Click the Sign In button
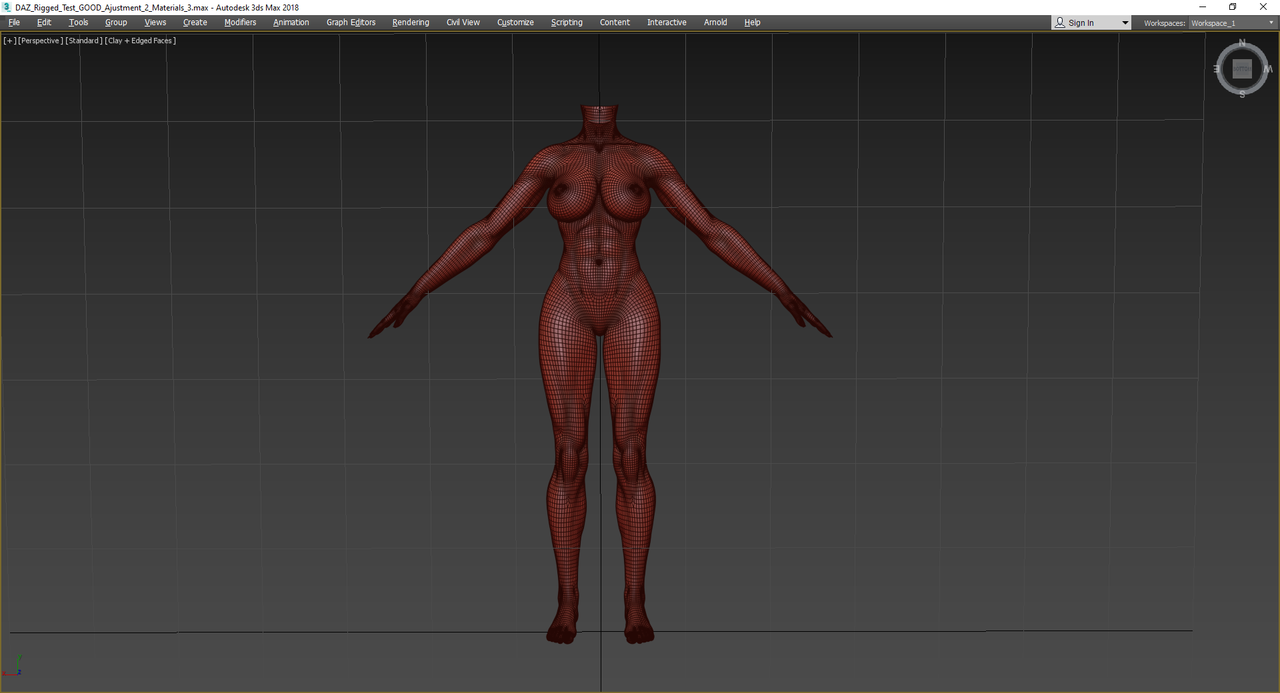The image size is (1280, 693). pos(1083,22)
